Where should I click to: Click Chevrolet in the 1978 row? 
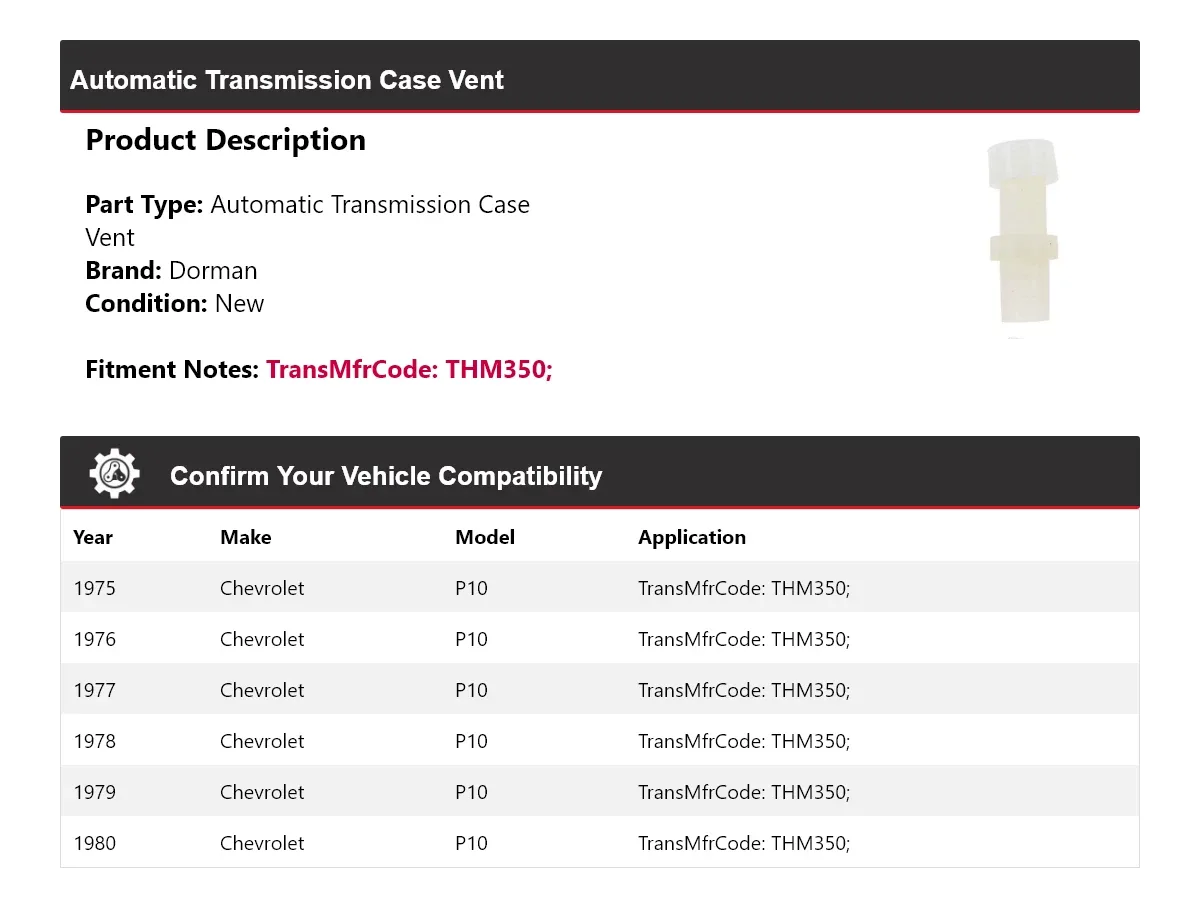pos(262,741)
